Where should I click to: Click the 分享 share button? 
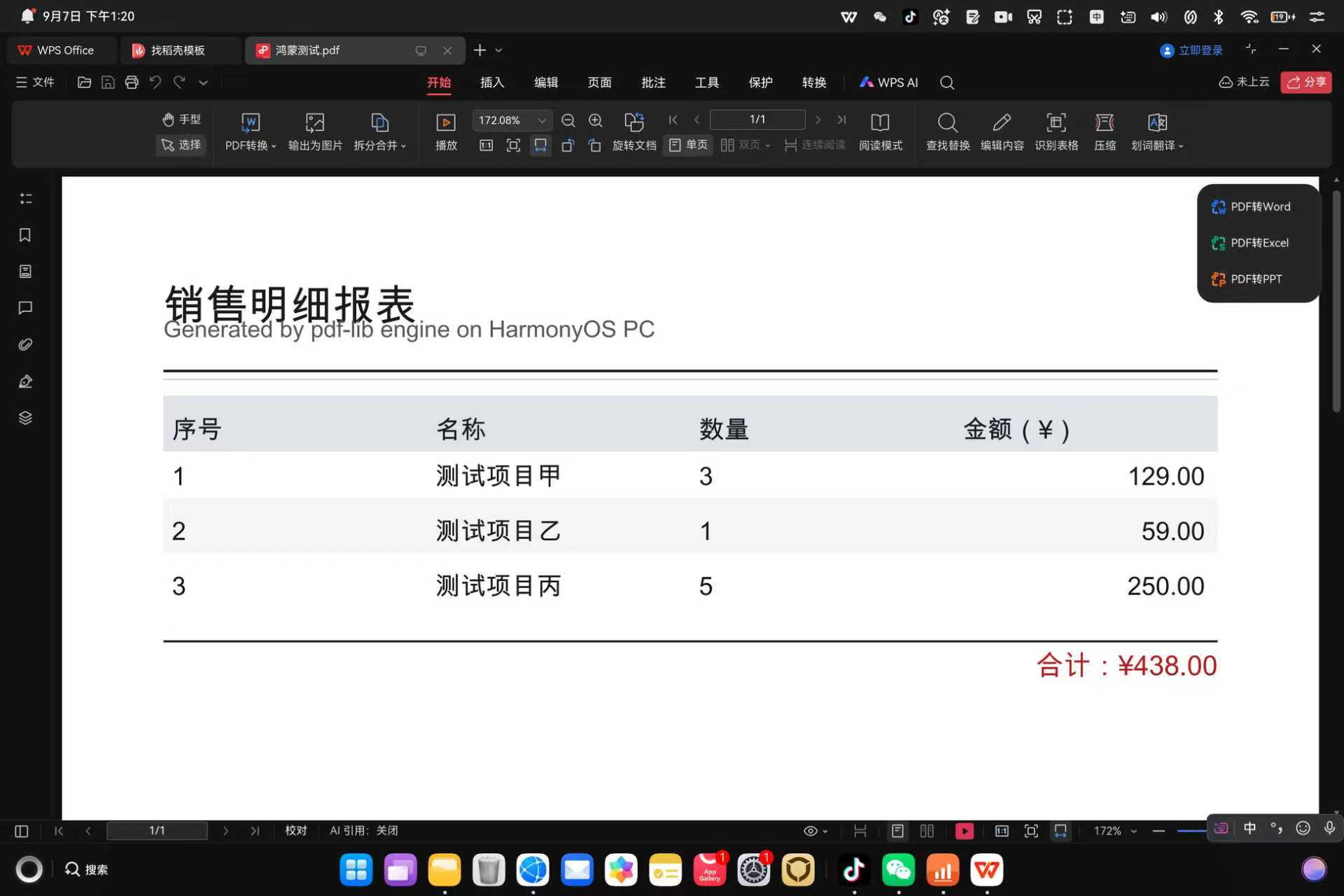(1306, 82)
